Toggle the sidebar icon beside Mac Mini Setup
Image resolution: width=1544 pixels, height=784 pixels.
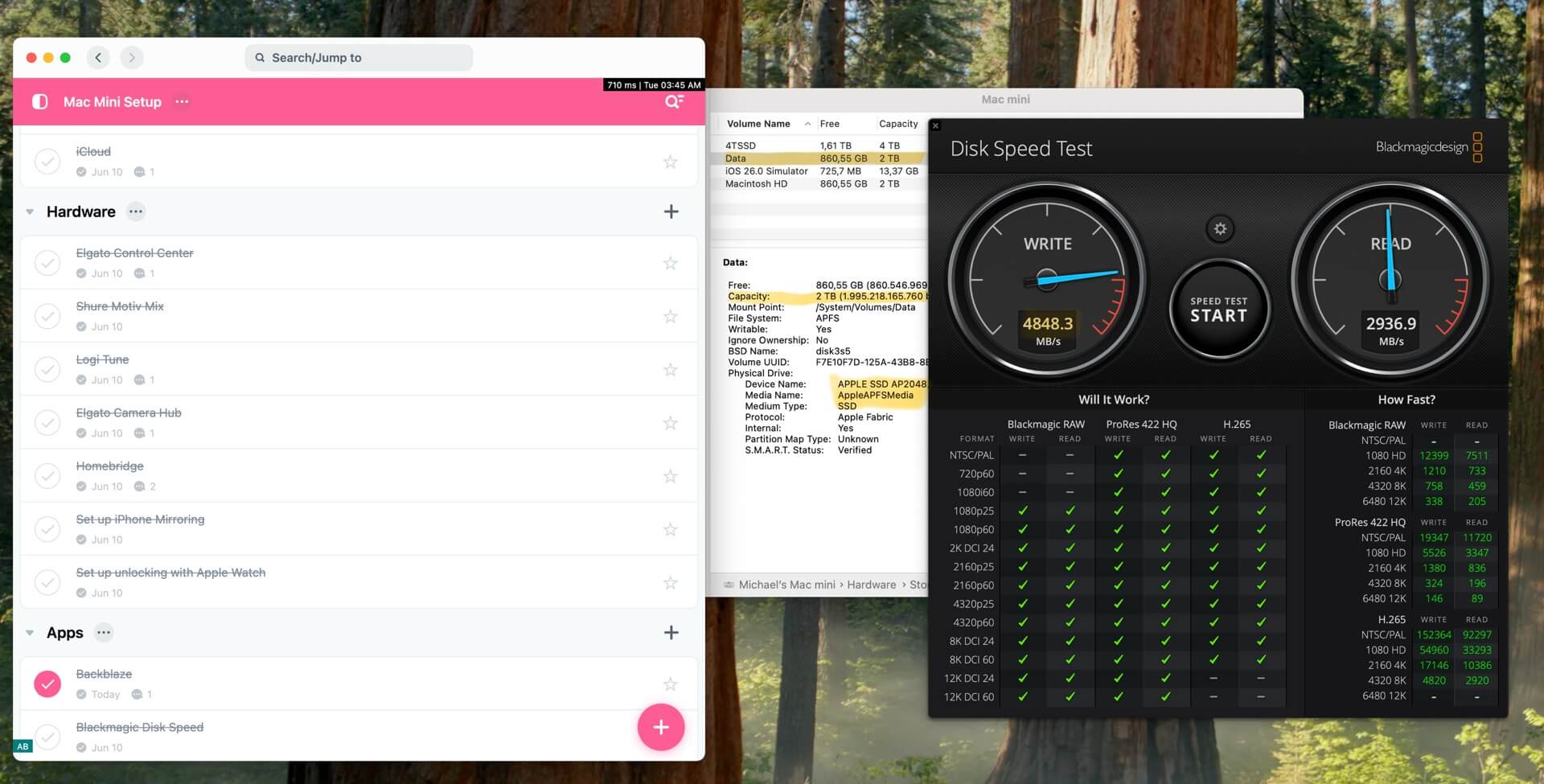pos(39,102)
